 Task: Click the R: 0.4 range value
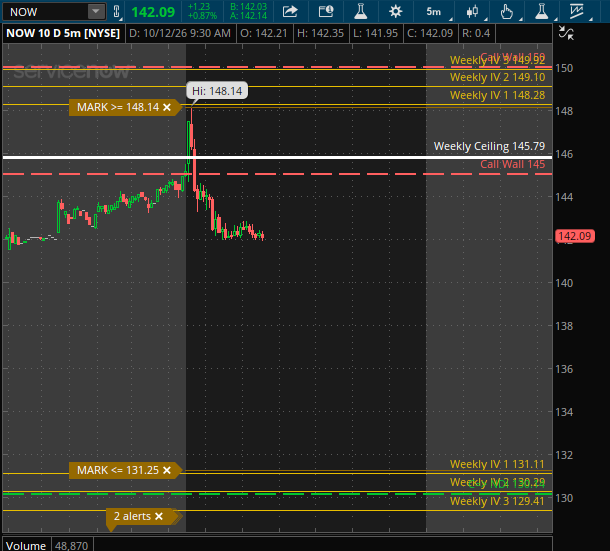(x=476, y=33)
